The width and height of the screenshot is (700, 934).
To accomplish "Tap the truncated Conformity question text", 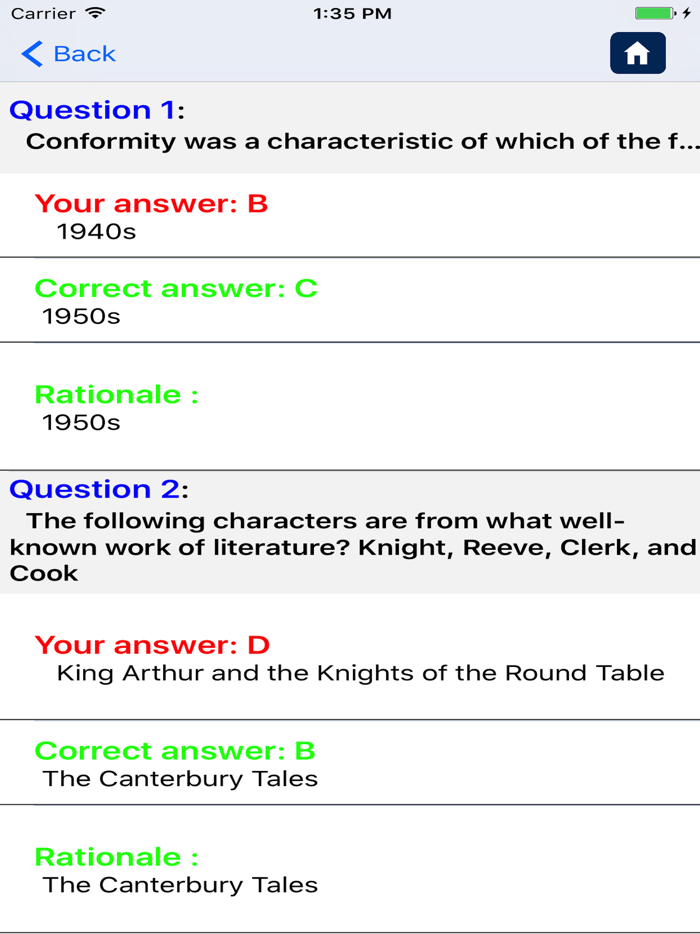I will click(x=350, y=141).
